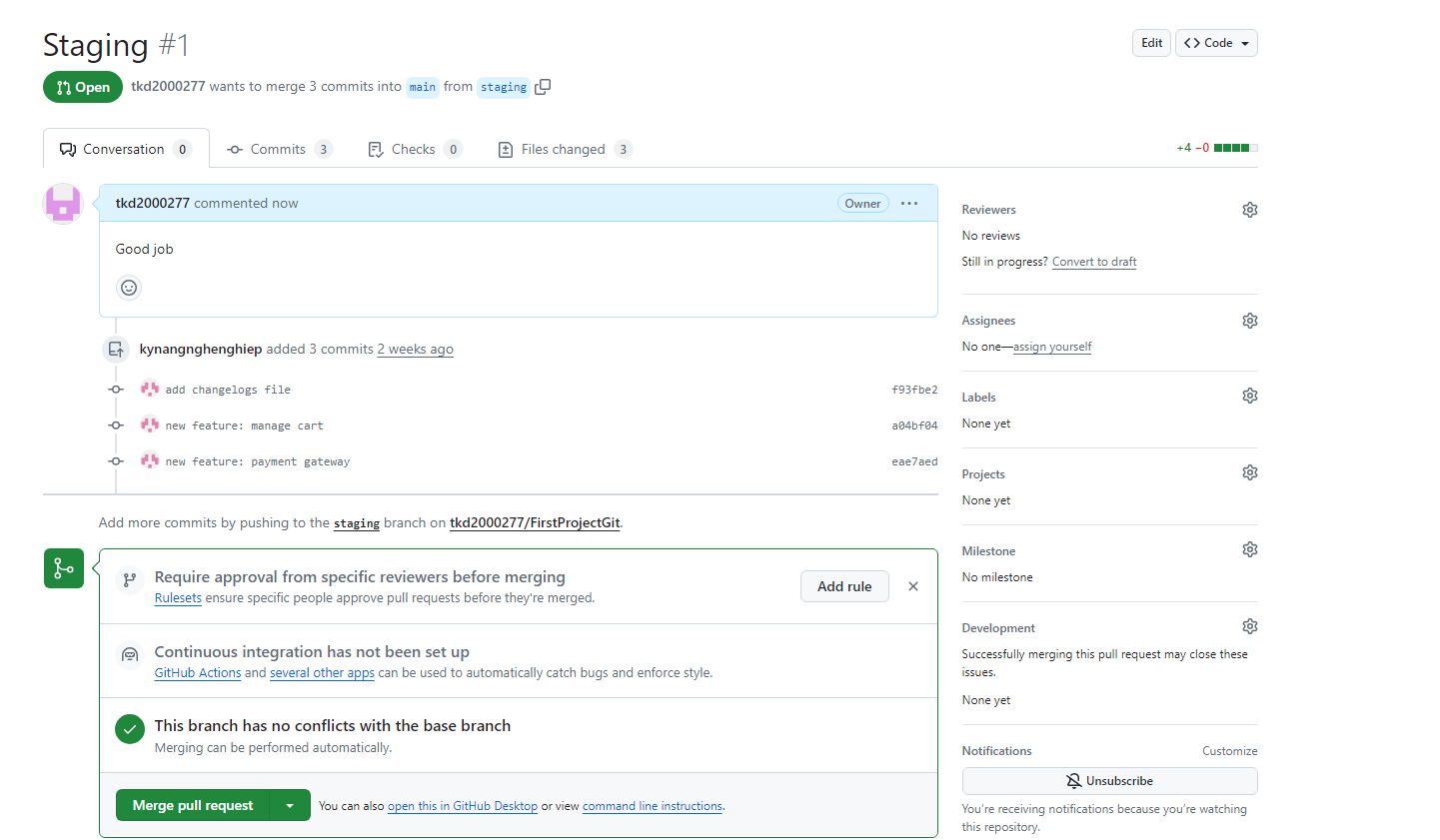
Task: Open the Checks tab
Action: 413,150
